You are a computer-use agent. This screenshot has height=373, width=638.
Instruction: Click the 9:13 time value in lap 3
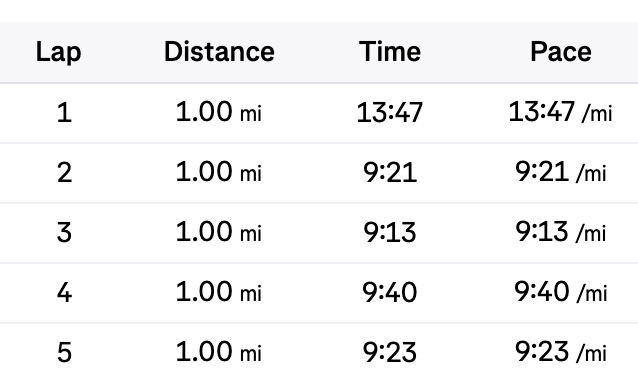coord(390,232)
